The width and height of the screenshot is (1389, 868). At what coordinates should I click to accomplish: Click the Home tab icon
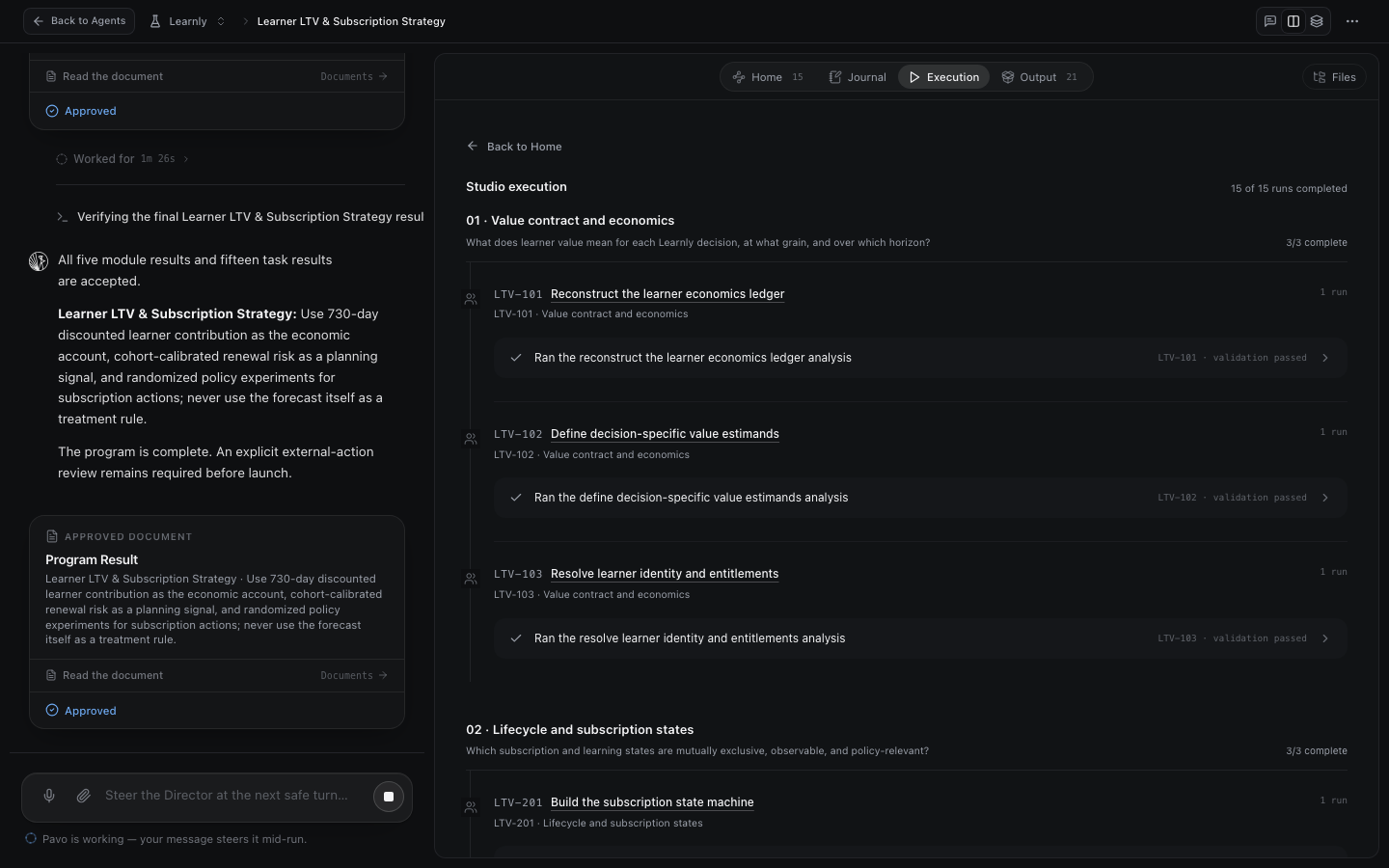(x=739, y=77)
